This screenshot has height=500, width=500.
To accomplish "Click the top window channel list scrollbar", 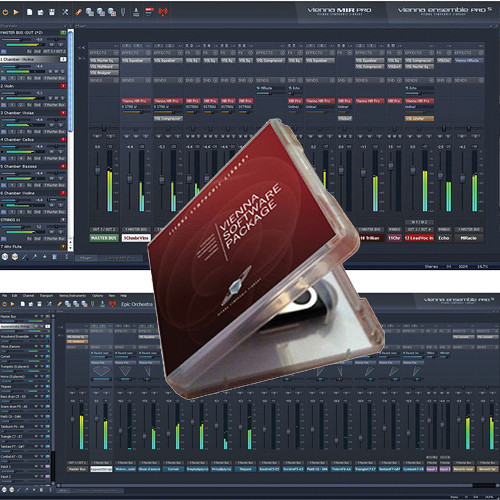I will tap(70, 82).
